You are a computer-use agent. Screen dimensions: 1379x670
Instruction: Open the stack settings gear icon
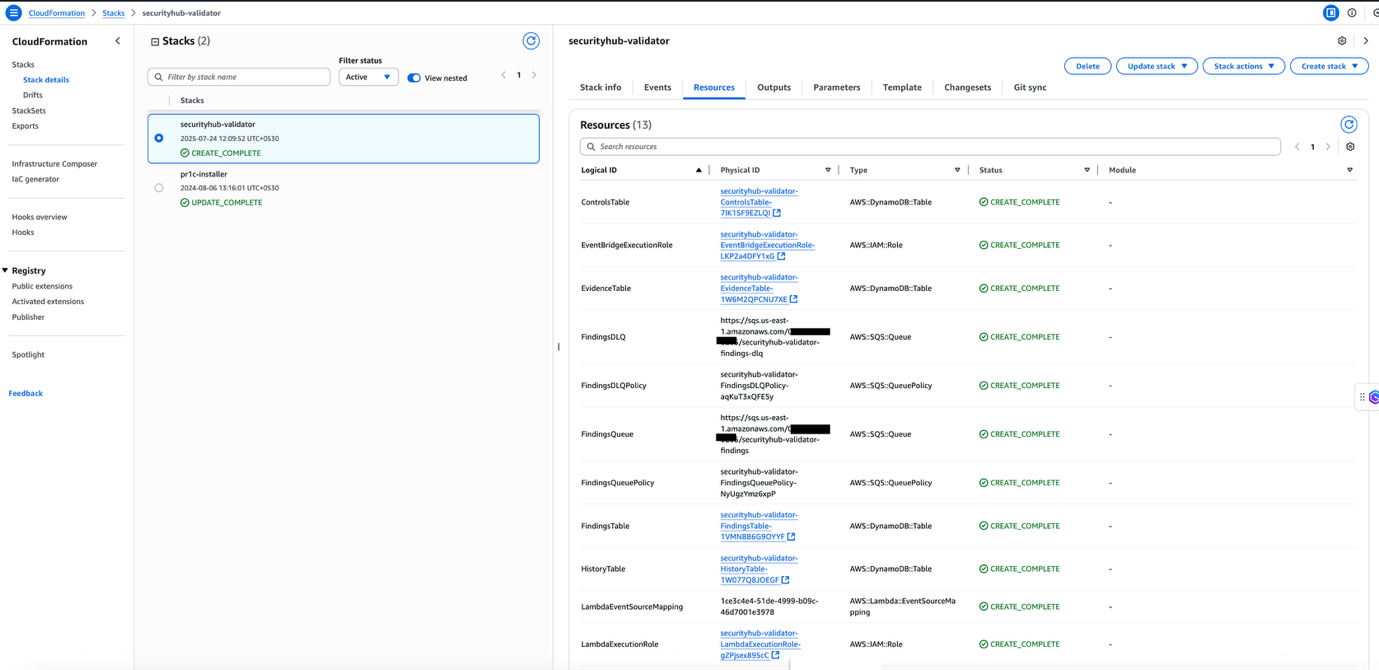1341,40
